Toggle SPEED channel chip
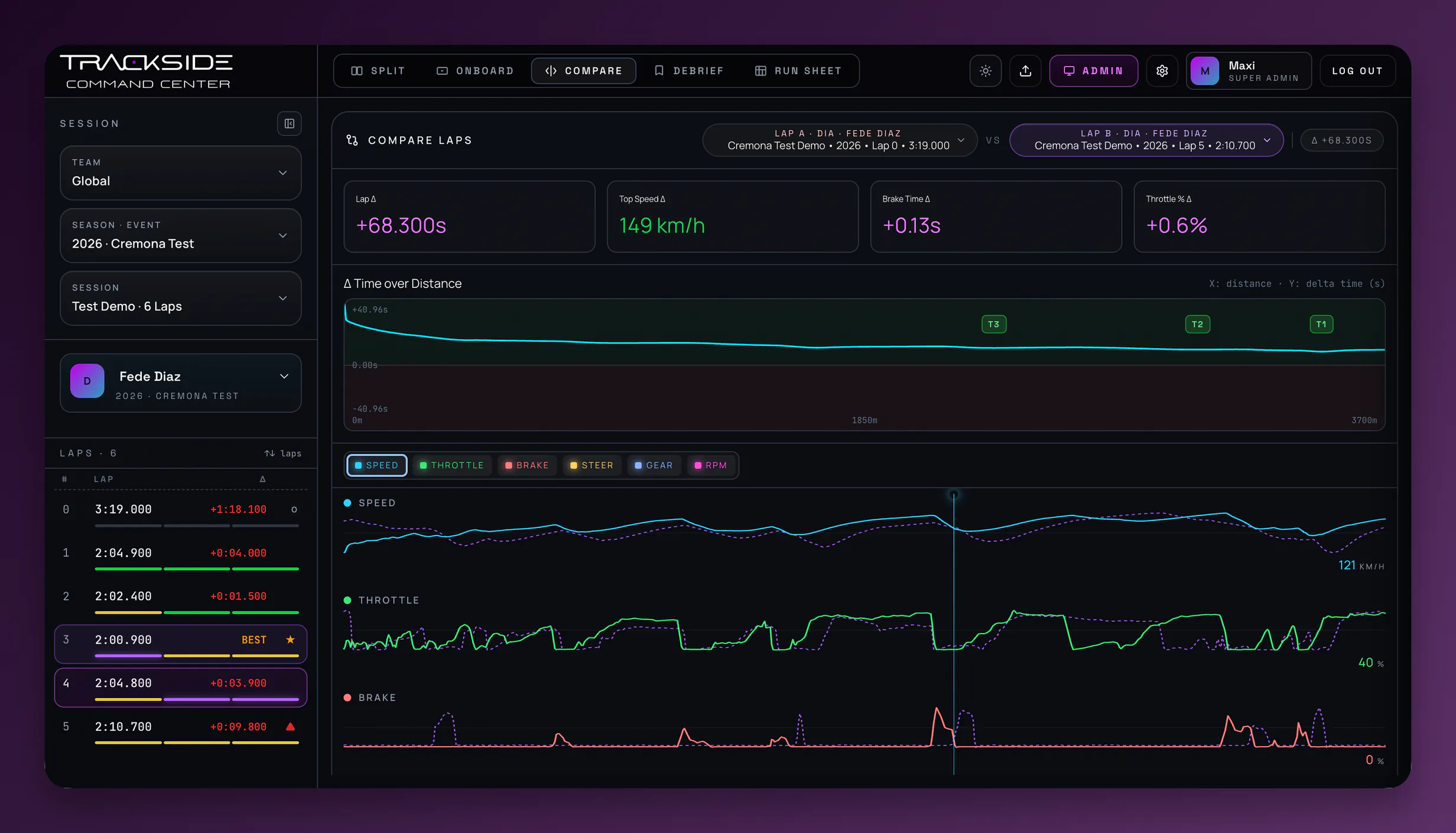Screen dimensions: 1456x833 [x=376, y=465]
